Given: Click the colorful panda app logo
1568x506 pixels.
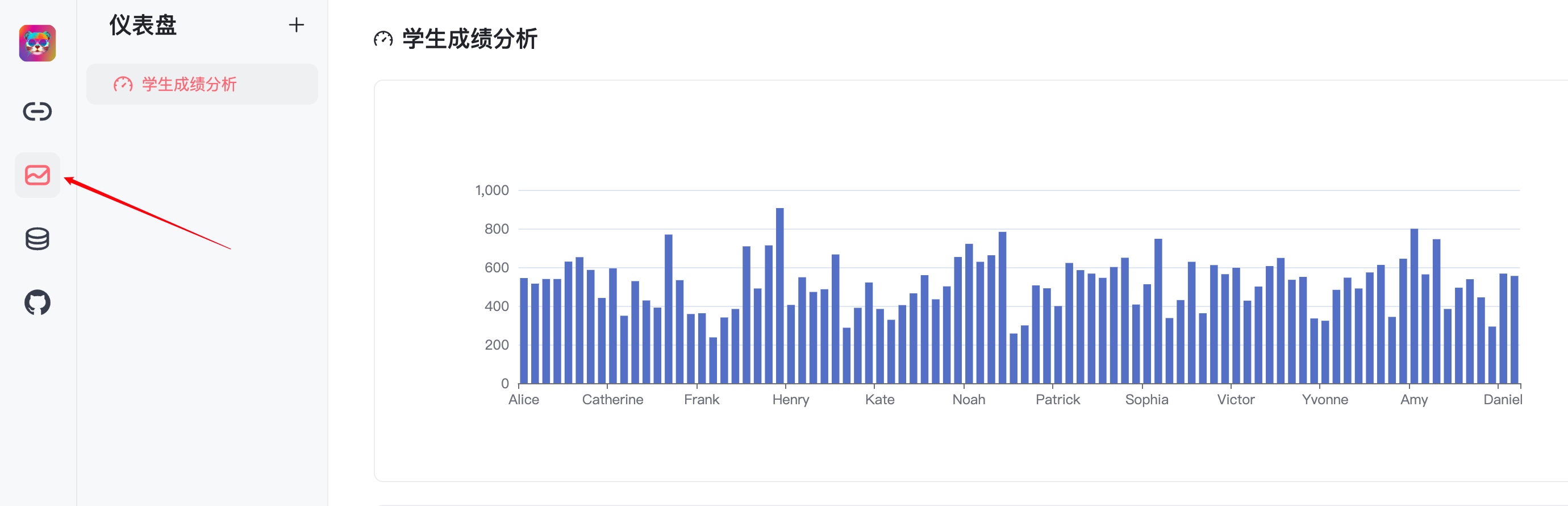Looking at the screenshot, I should coord(37,43).
